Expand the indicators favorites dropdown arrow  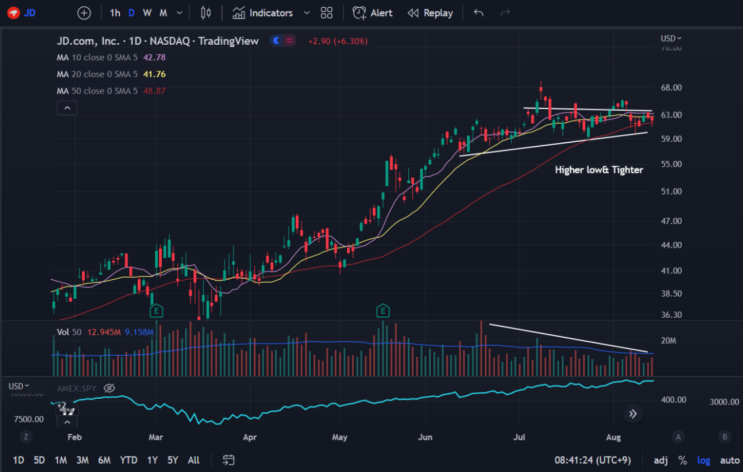pos(307,13)
